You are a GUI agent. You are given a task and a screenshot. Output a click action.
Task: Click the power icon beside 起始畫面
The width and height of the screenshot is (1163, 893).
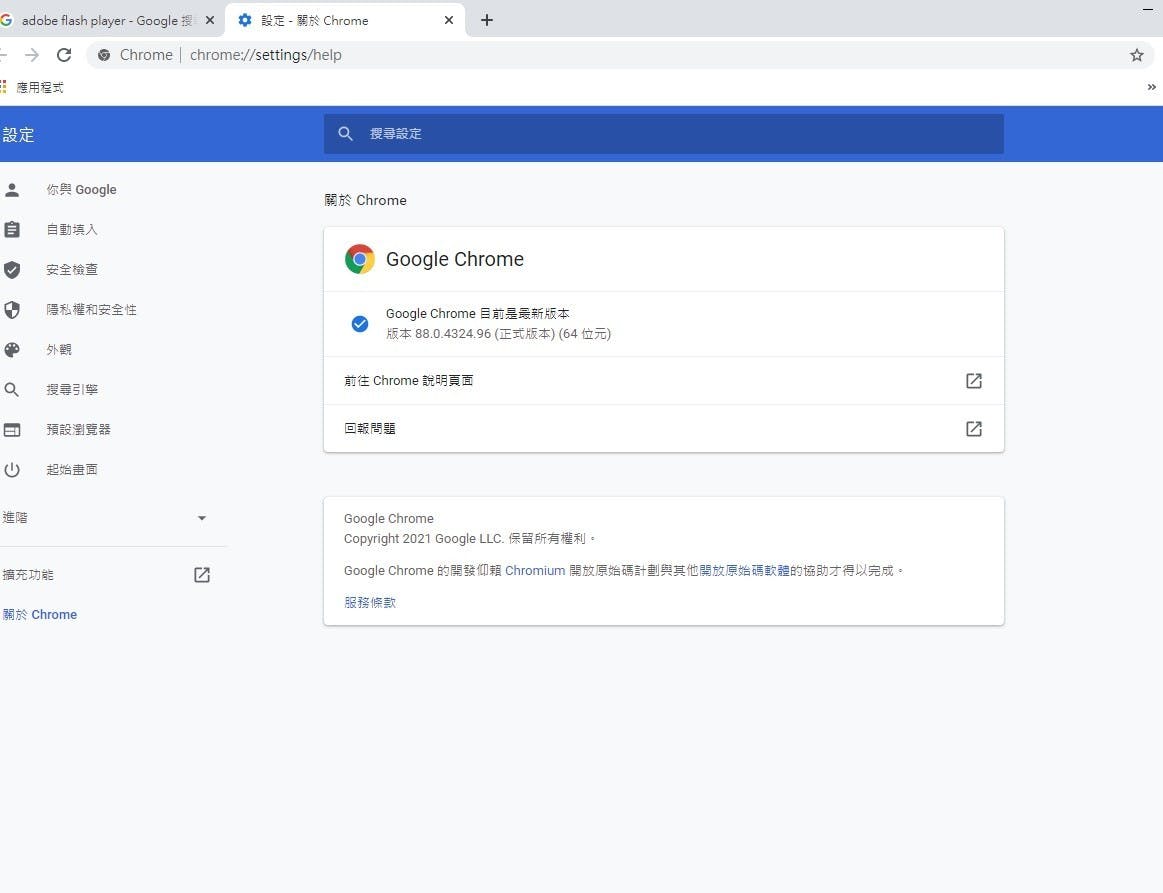[12, 470]
